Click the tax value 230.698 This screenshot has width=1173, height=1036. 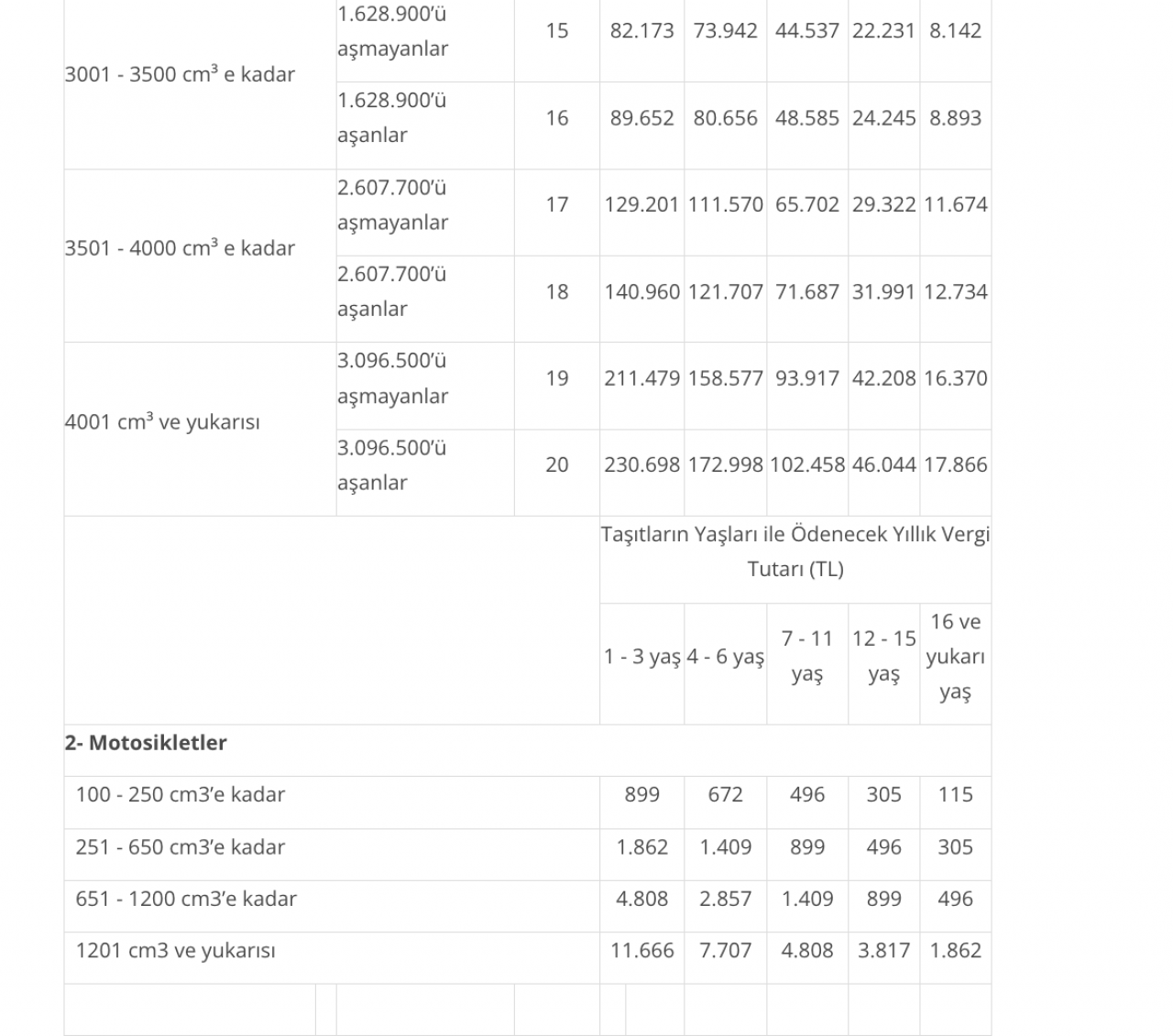(641, 464)
